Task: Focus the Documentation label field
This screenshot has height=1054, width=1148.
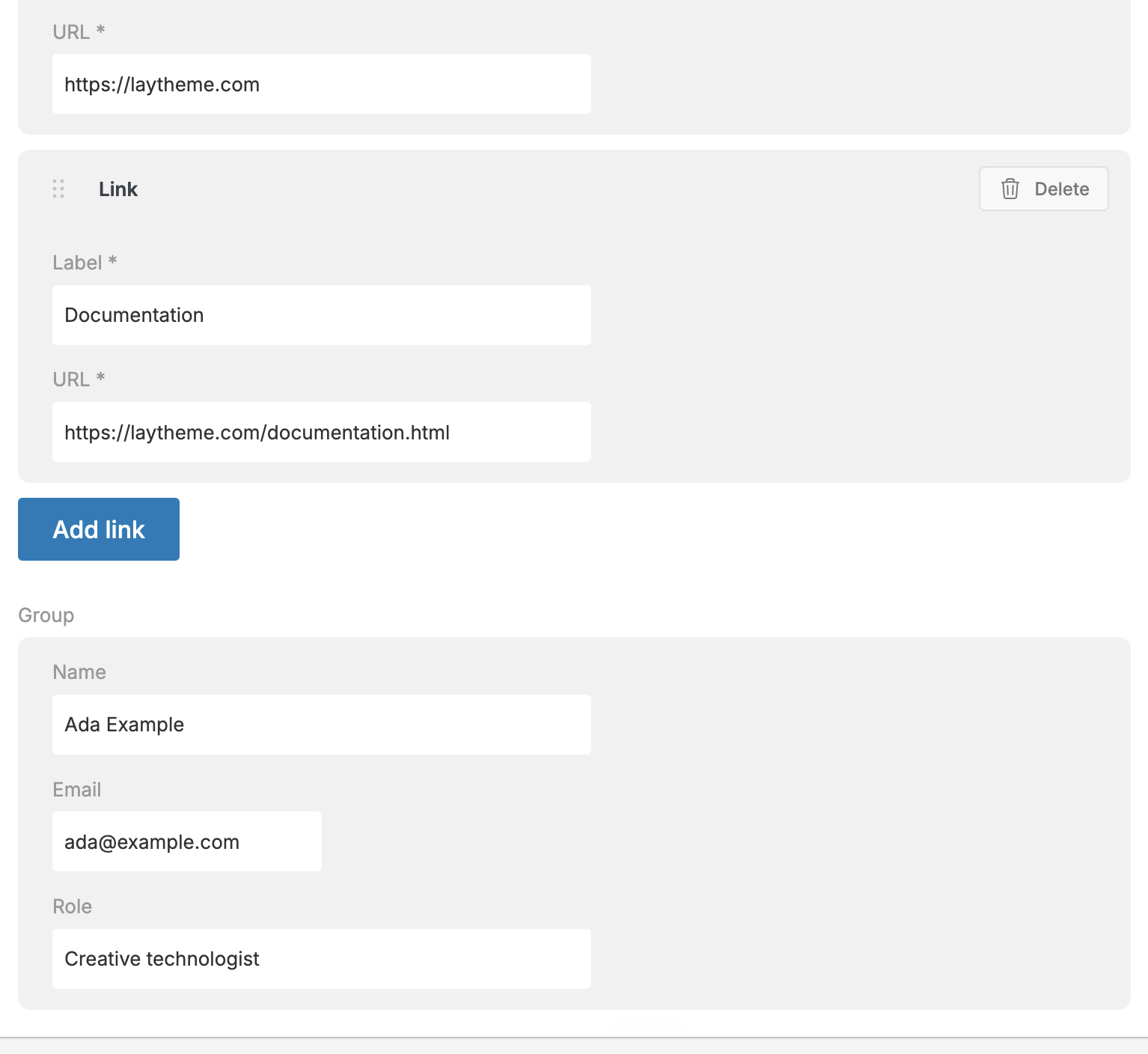Action: click(322, 315)
